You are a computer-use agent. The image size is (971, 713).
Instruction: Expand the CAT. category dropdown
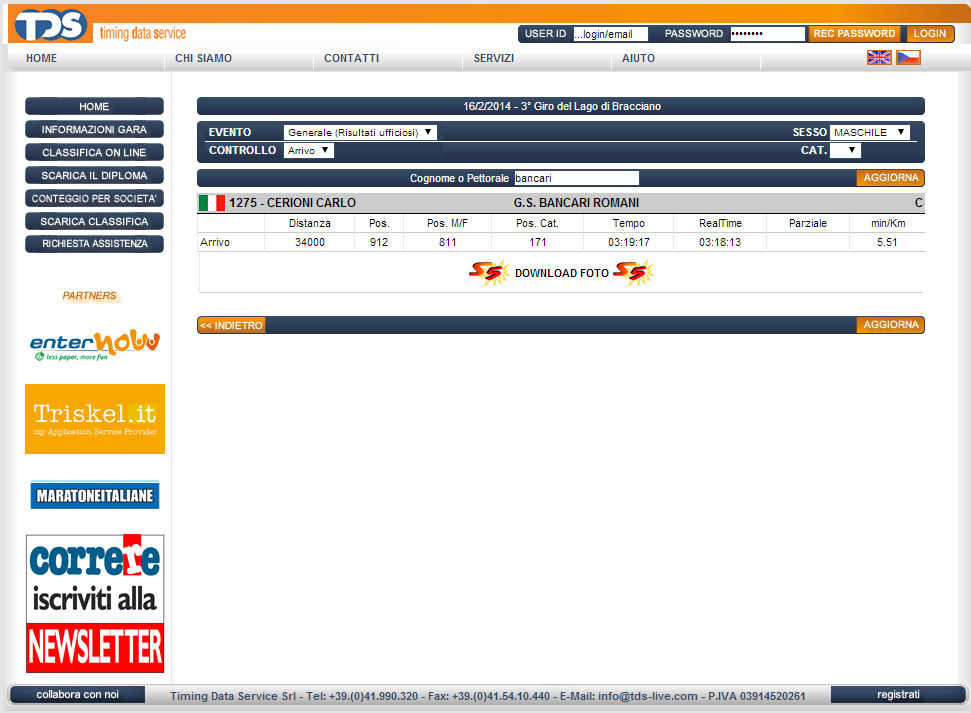[x=845, y=151]
